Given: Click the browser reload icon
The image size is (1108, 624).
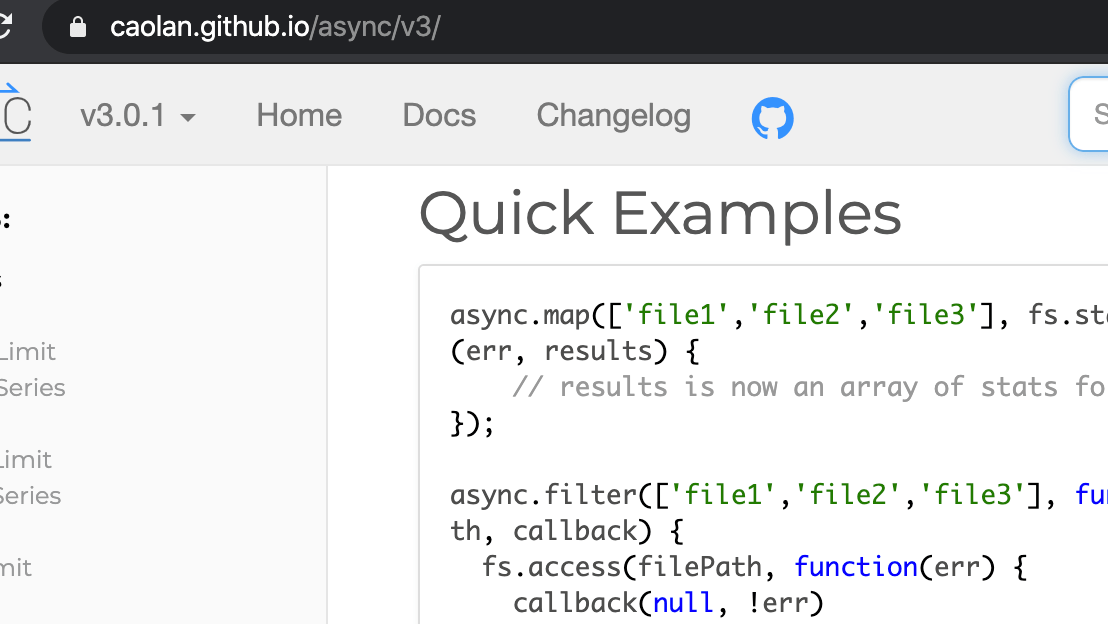Looking at the screenshot, I should 4,26.
